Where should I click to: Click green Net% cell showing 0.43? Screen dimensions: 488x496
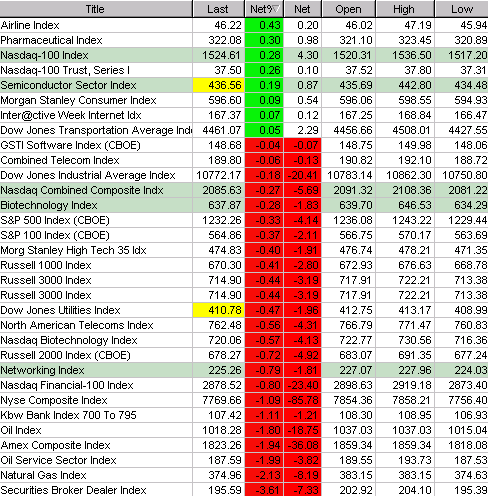coord(264,25)
